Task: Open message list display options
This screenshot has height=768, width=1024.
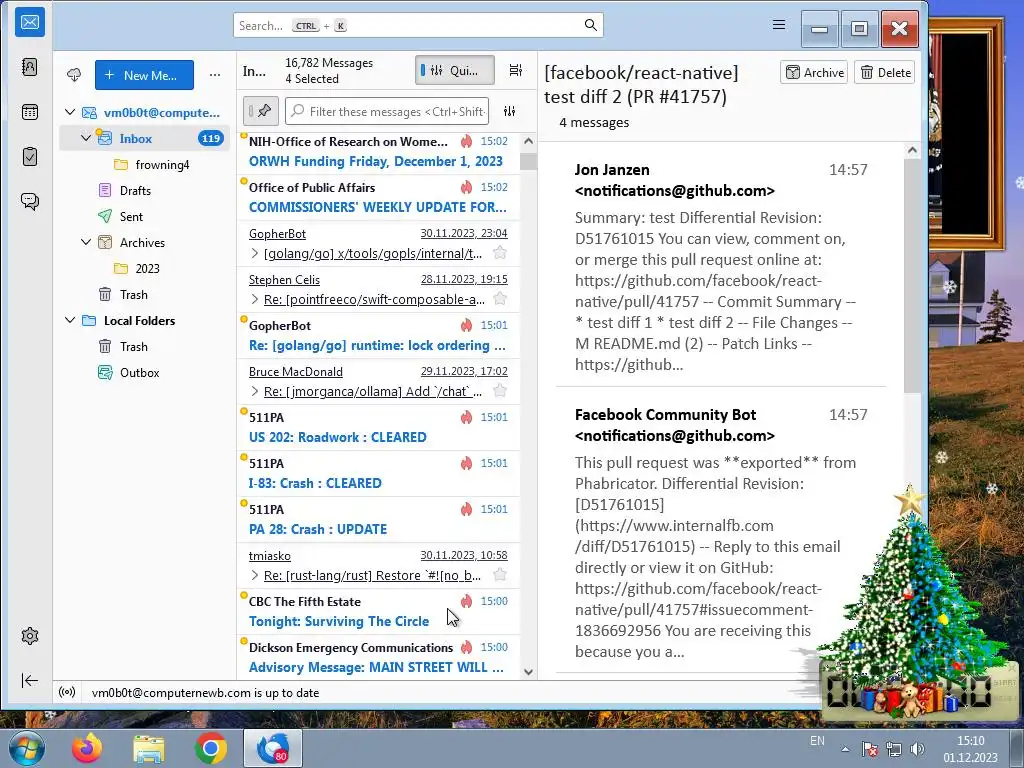Action: [515, 71]
